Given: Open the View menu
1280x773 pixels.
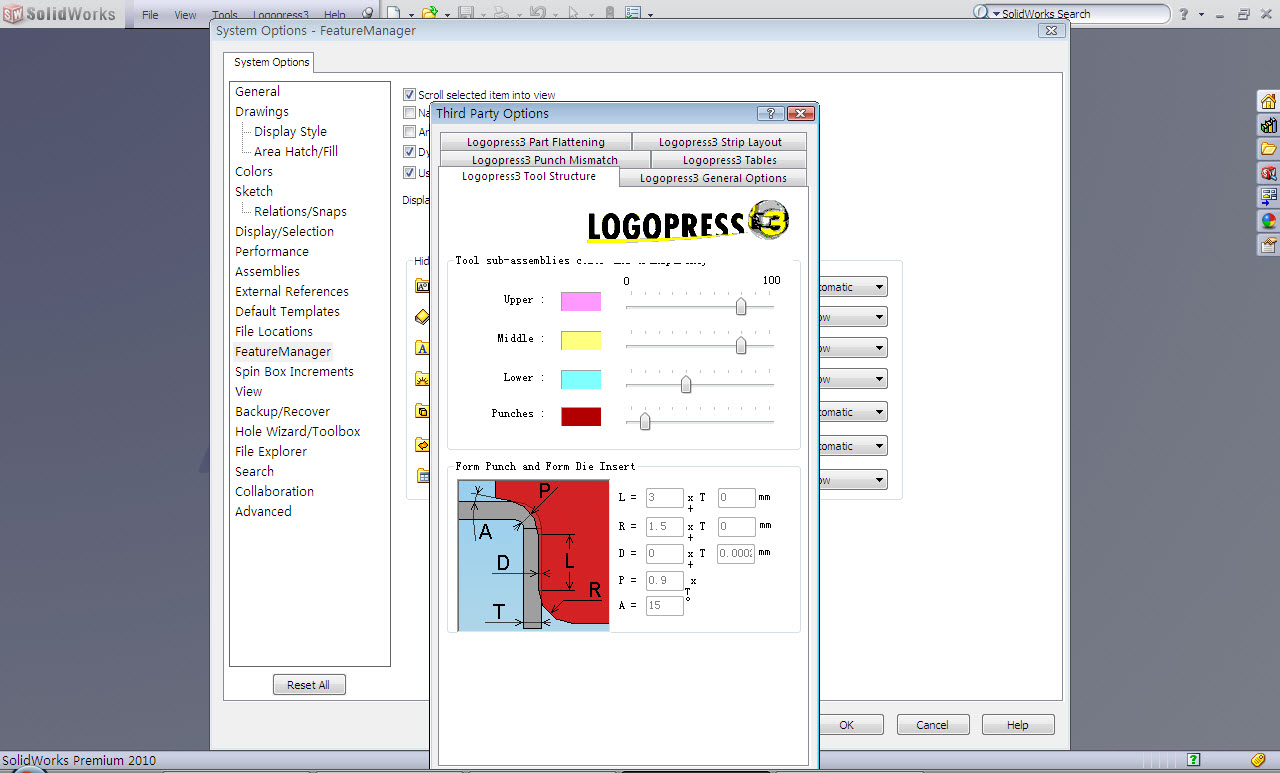Looking at the screenshot, I should point(185,15).
